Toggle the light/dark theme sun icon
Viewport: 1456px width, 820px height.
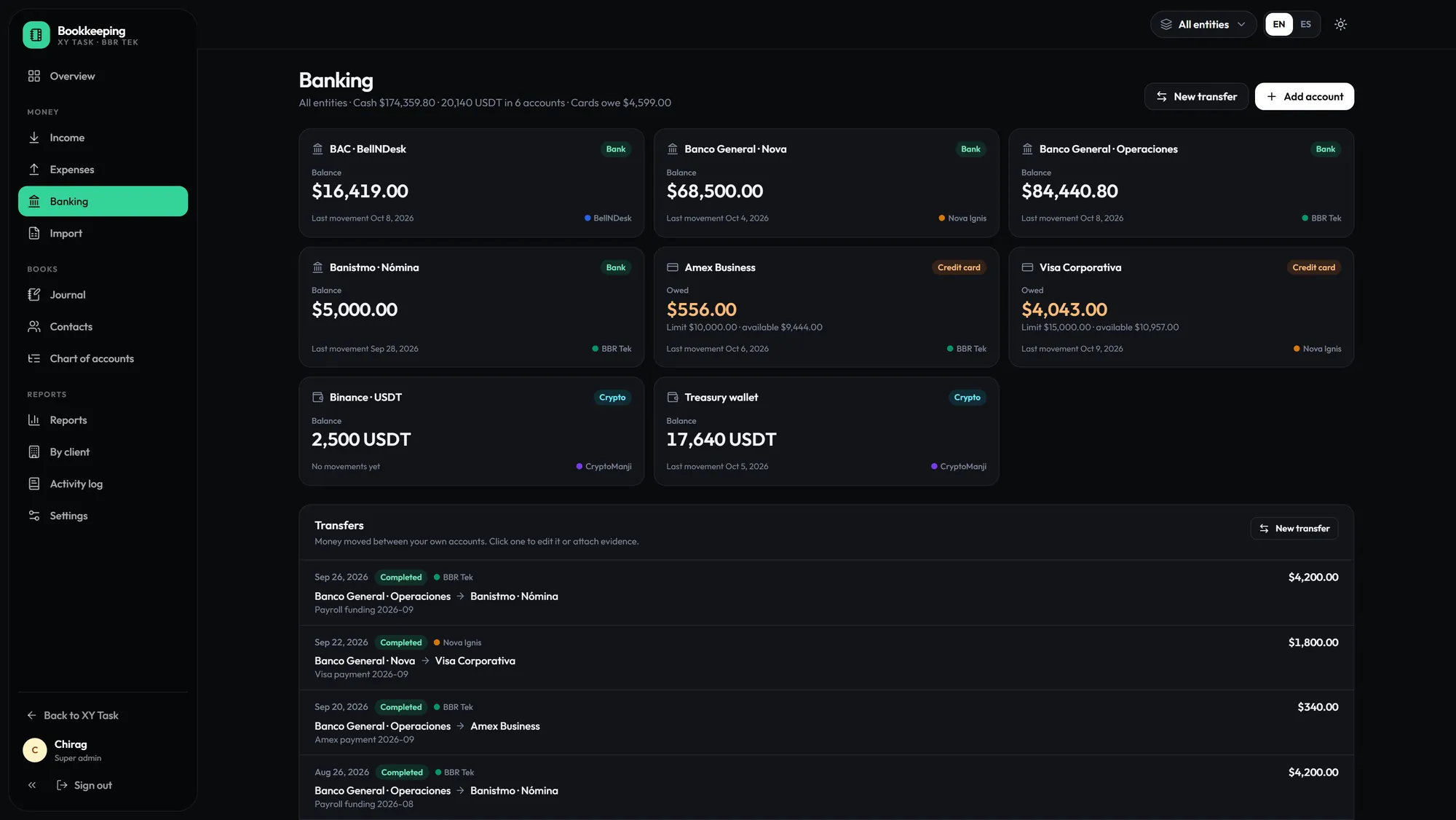[x=1340, y=25]
